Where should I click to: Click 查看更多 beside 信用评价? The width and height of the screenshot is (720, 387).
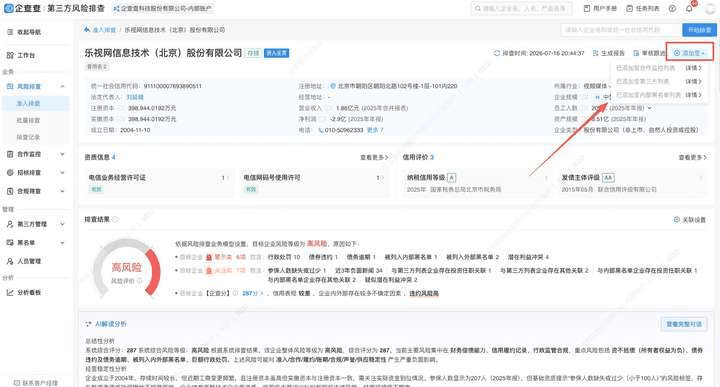(692, 157)
